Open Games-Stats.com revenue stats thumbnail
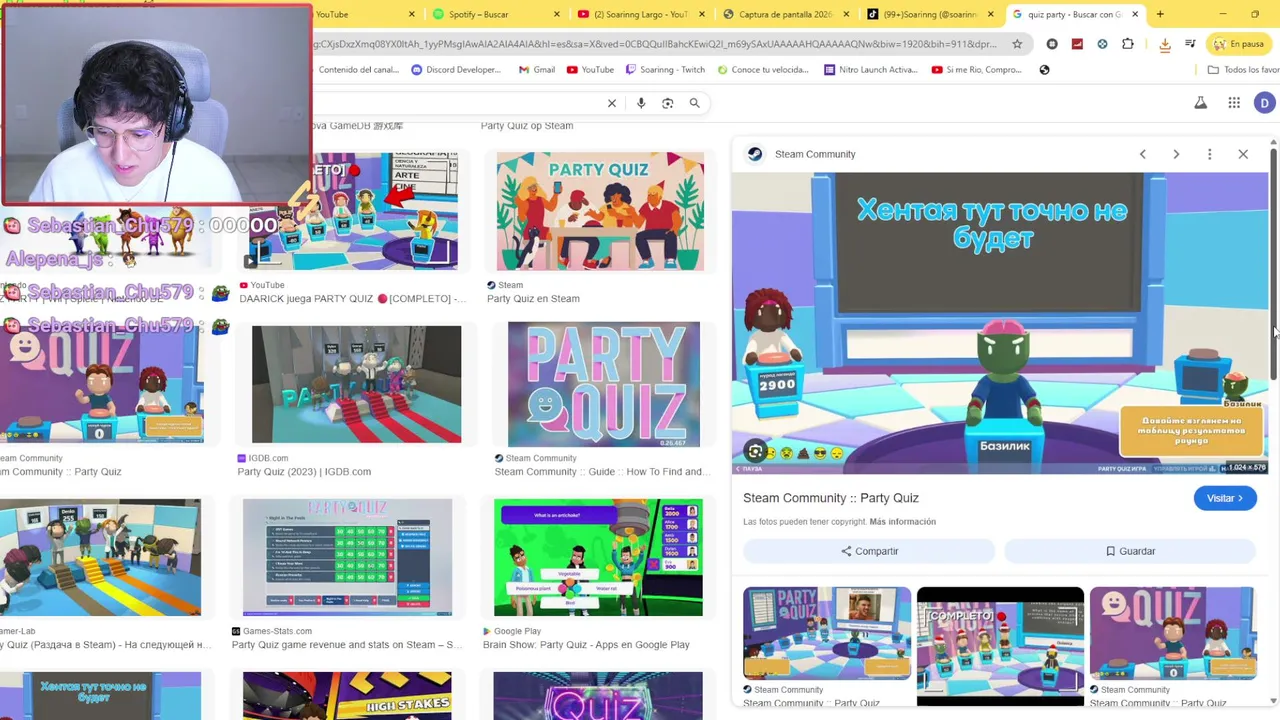The height and width of the screenshot is (720, 1280). point(347,557)
